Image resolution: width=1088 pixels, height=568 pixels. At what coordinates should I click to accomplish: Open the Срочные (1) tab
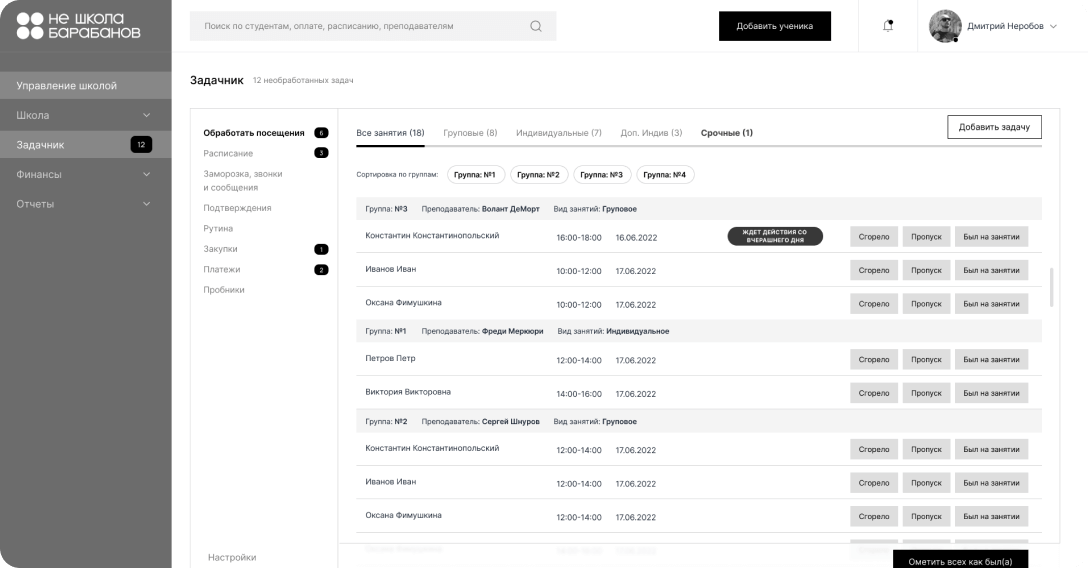click(x=726, y=133)
